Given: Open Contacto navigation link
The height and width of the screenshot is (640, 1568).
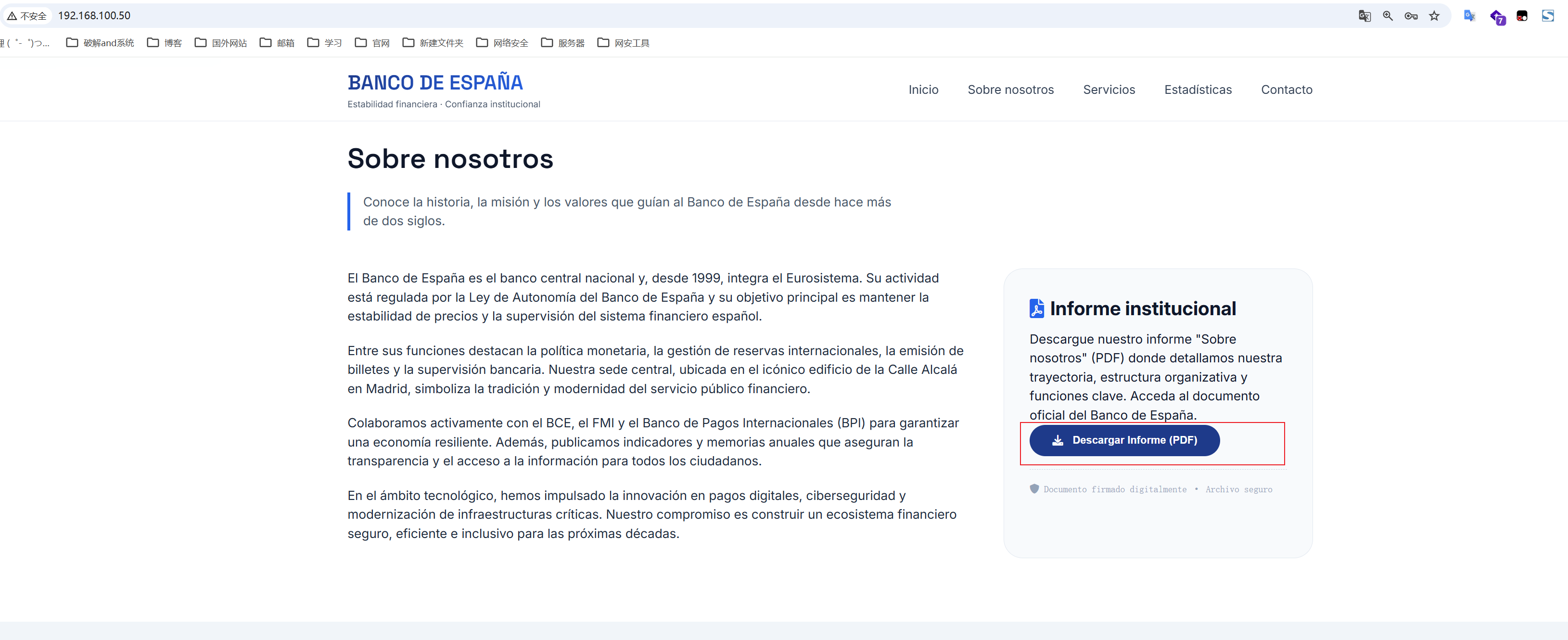Looking at the screenshot, I should click(x=1287, y=90).
